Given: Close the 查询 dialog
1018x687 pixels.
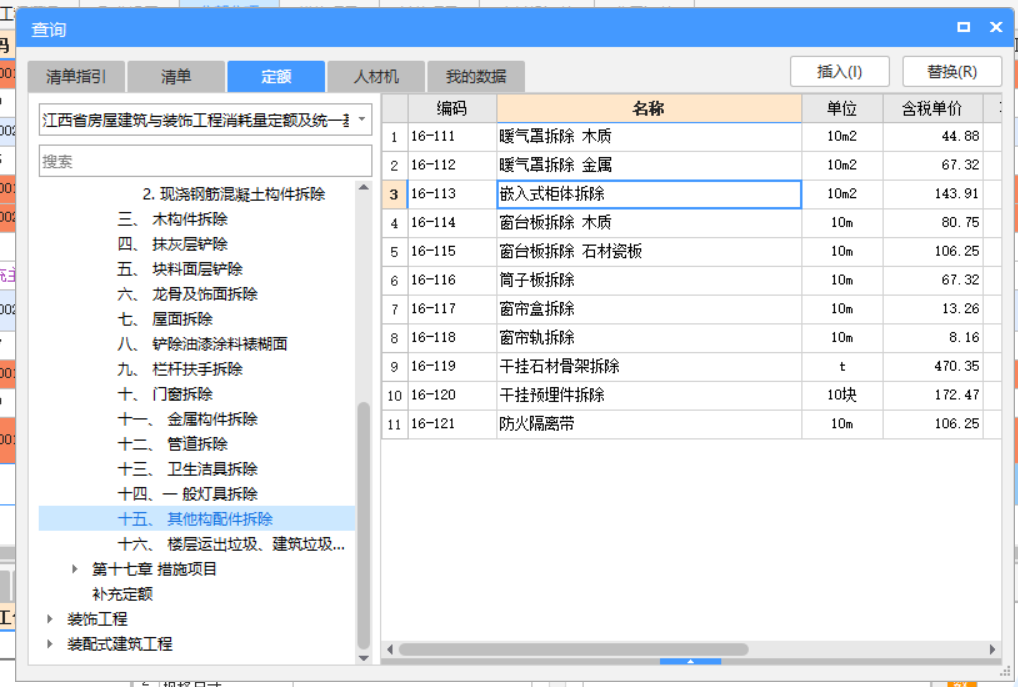Looking at the screenshot, I should [x=996, y=27].
